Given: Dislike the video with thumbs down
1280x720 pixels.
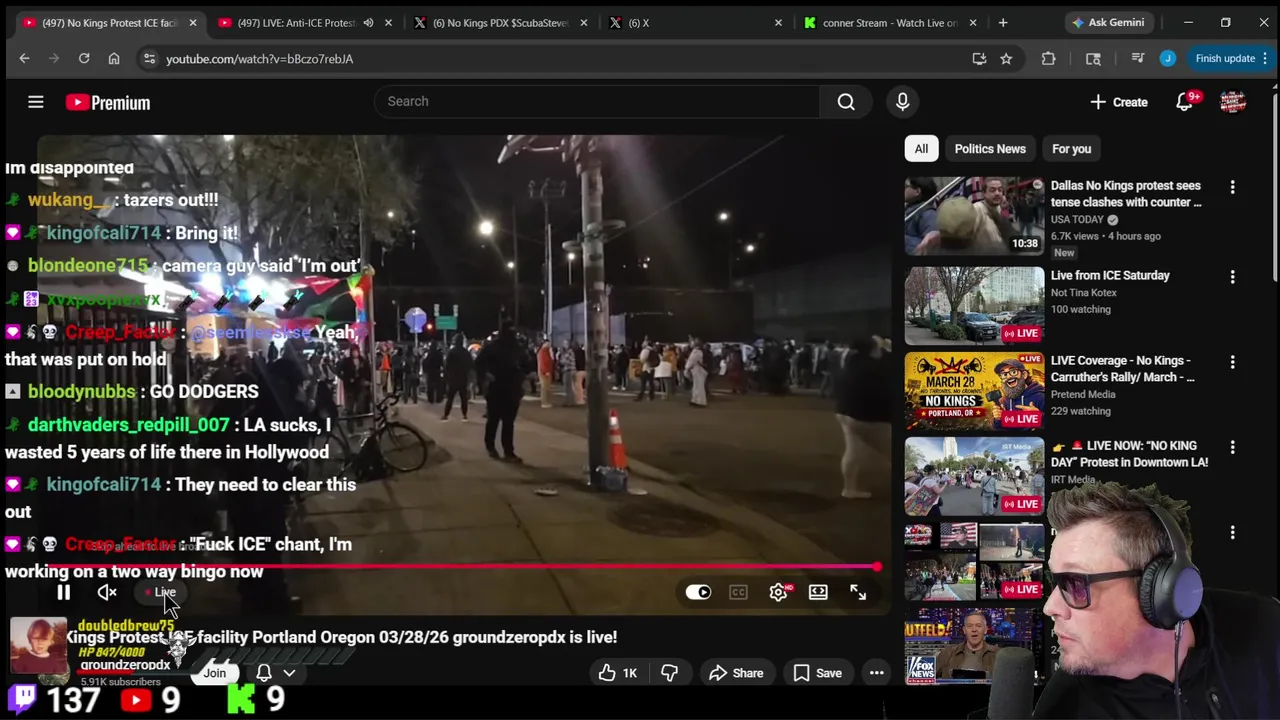Looking at the screenshot, I should coord(669,673).
